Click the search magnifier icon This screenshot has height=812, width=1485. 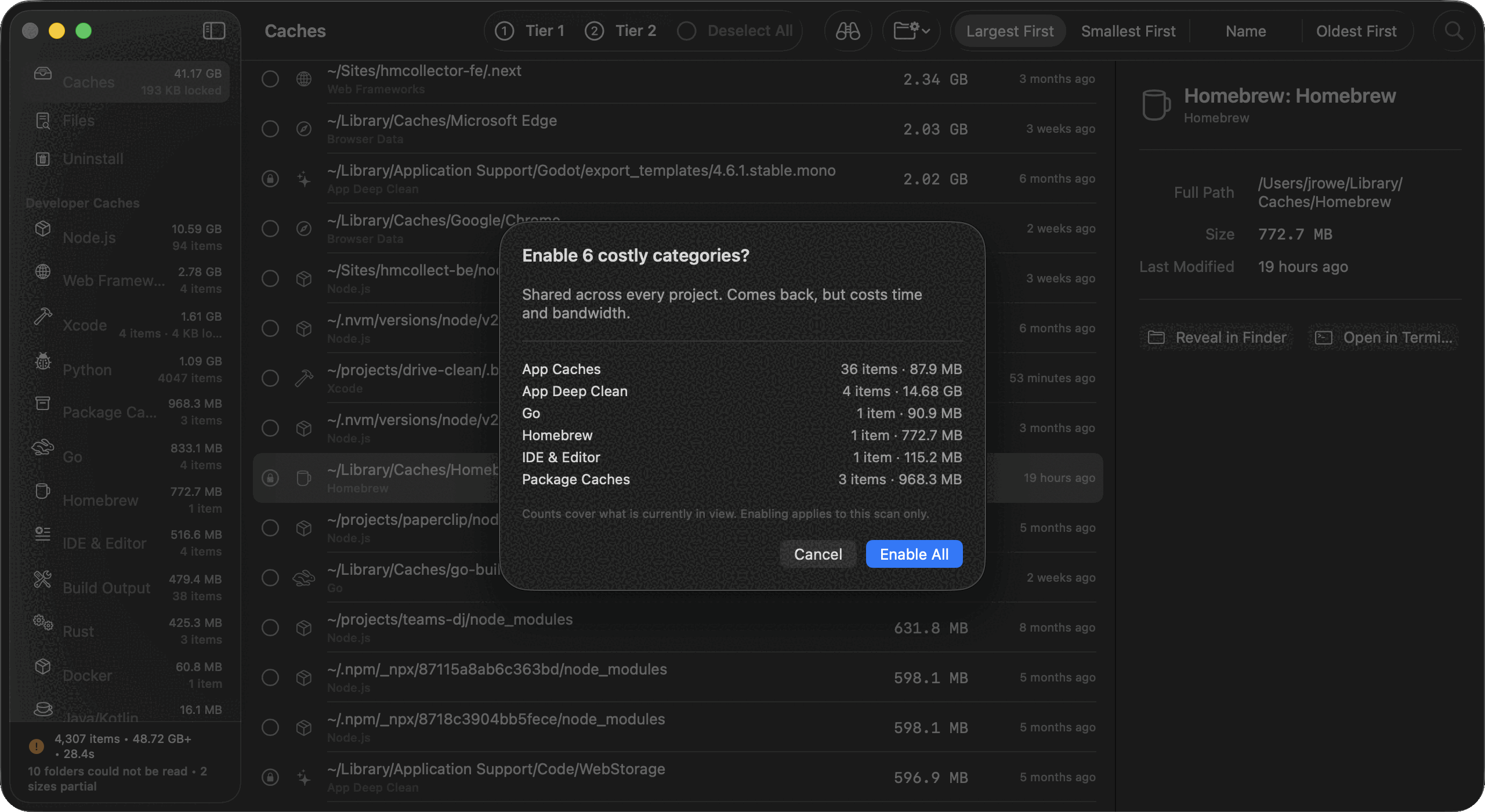(1454, 31)
